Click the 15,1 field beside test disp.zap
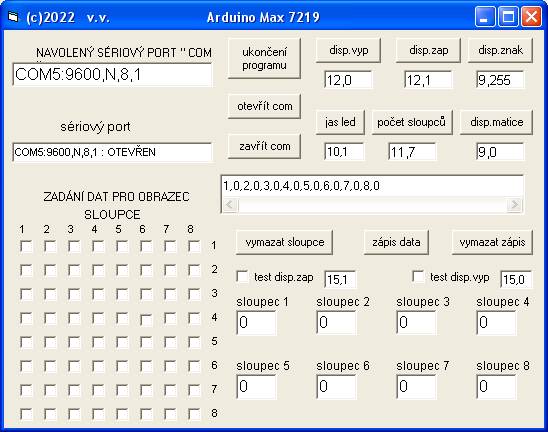Screen dimensions: 548x432 click(340, 279)
